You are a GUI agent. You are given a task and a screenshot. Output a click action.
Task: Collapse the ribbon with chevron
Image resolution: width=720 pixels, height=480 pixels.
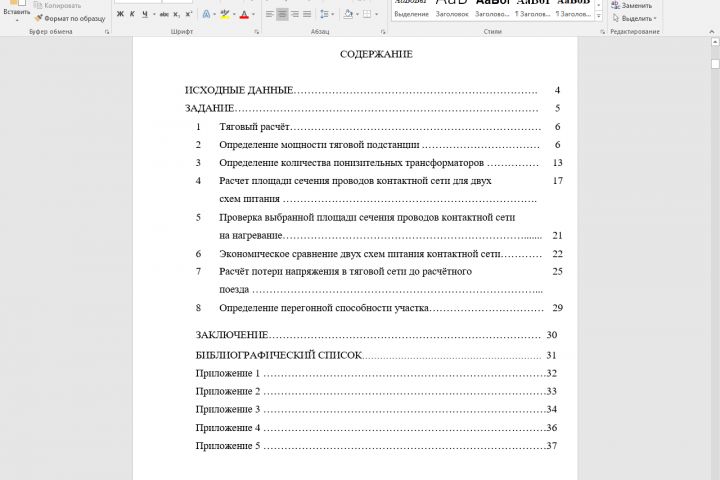712,32
